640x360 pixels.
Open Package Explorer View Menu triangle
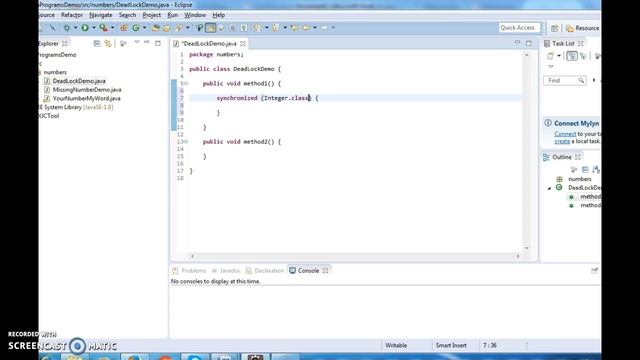(137, 42)
